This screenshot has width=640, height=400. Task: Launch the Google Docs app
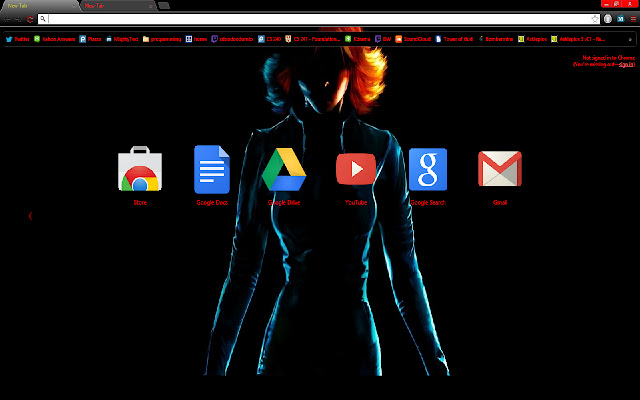coord(212,169)
